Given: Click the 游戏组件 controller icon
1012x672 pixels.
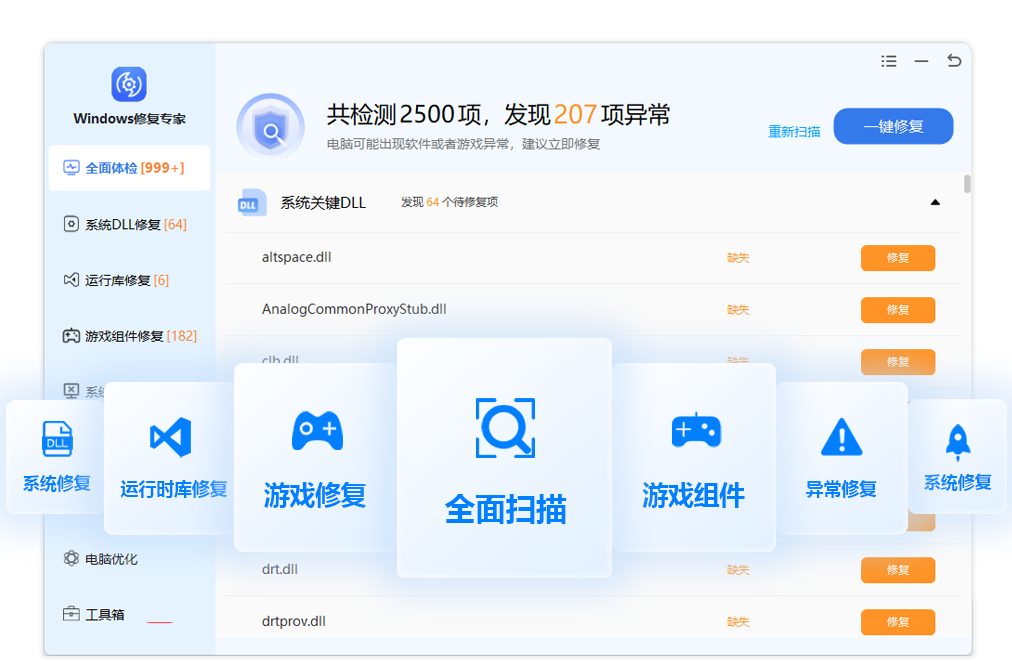Looking at the screenshot, I should click(695, 431).
